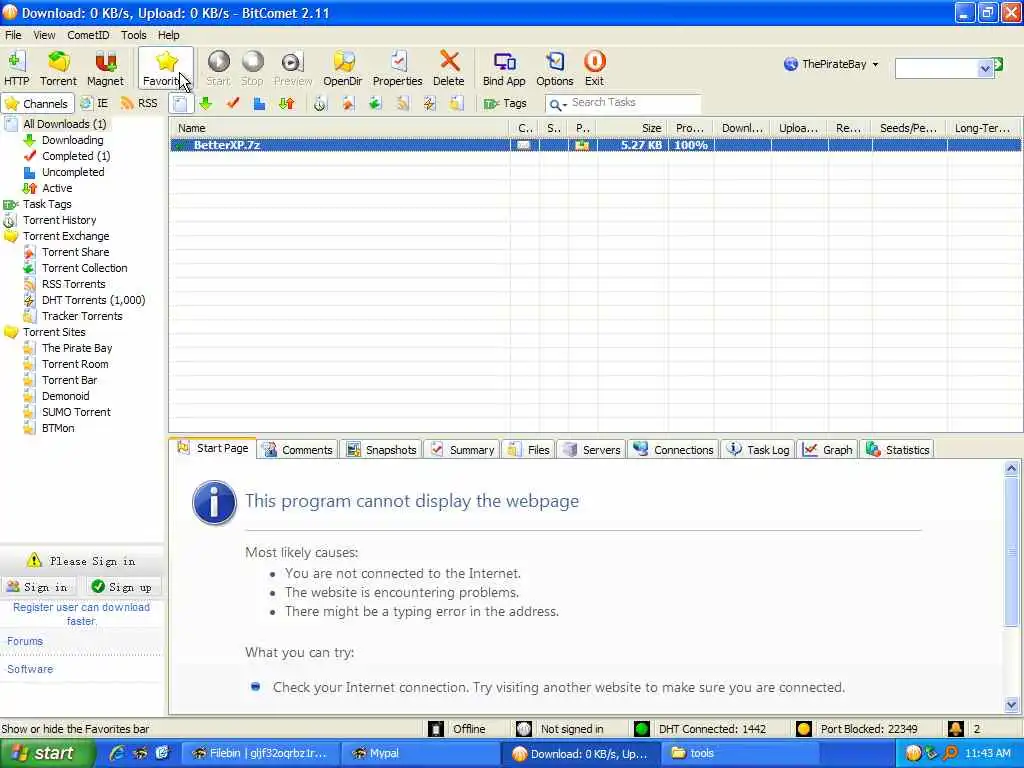Screen dimensions: 1024x768
Task: Expand the top-right search combo box
Action: [985, 68]
